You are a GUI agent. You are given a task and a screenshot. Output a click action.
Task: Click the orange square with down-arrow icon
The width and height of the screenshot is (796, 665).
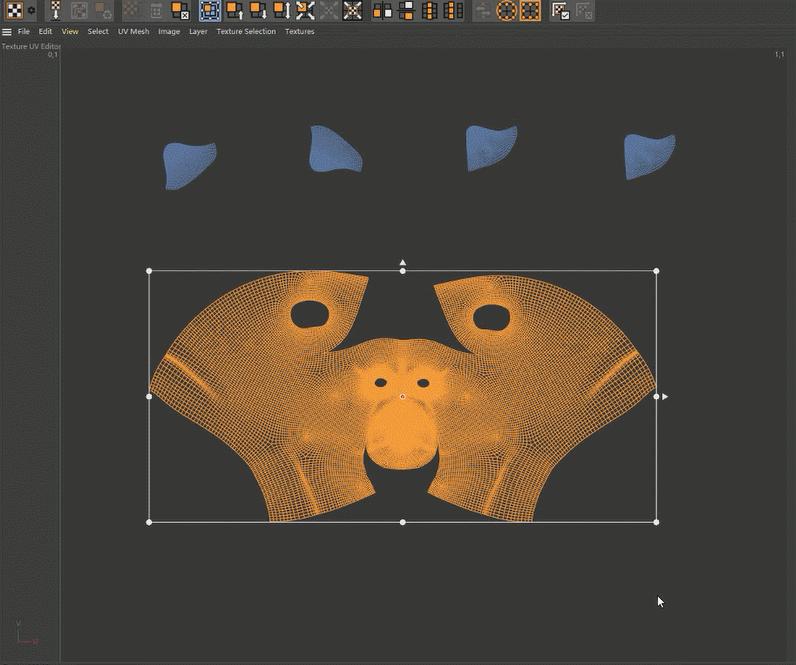258,10
